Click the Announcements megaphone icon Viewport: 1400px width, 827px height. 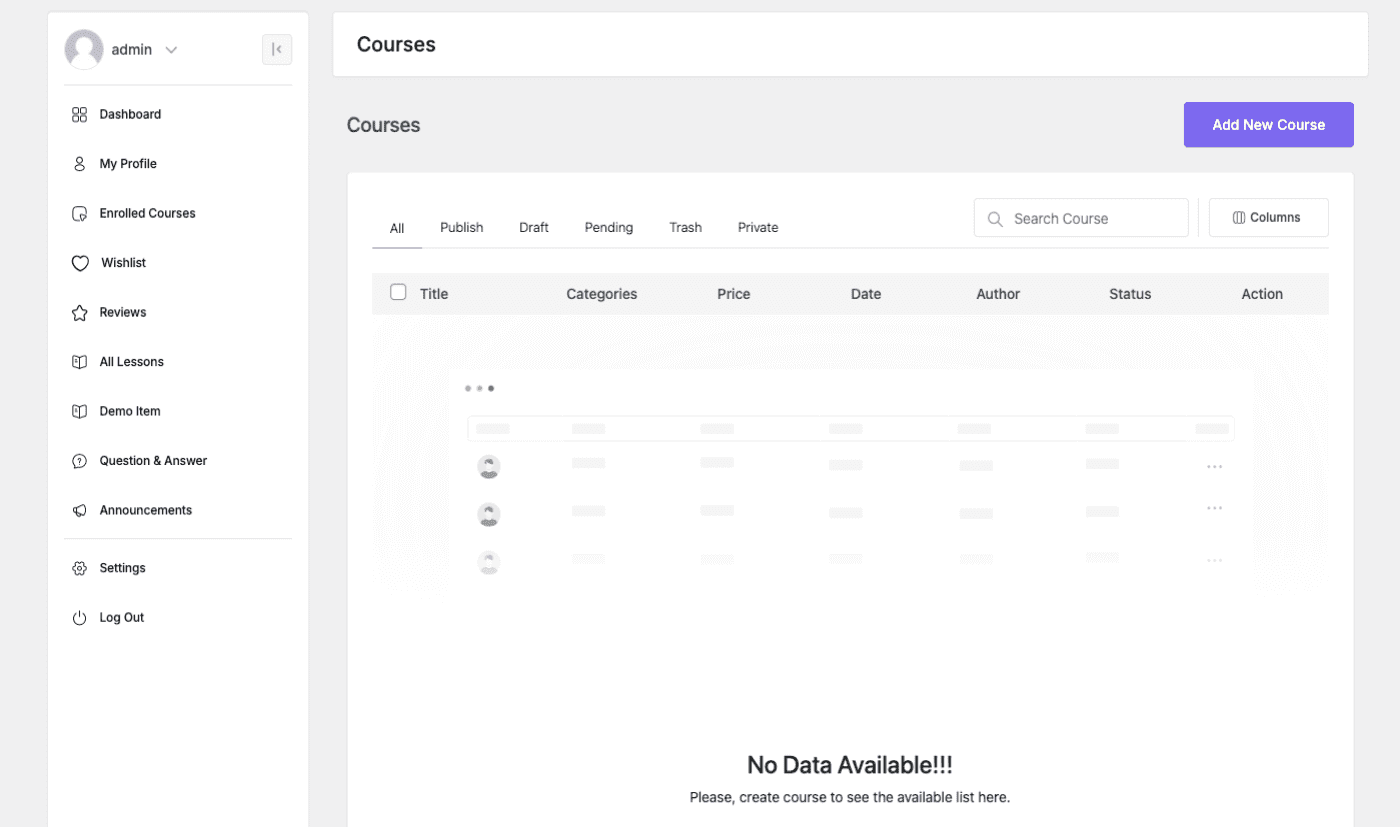[x=80, y=511]
